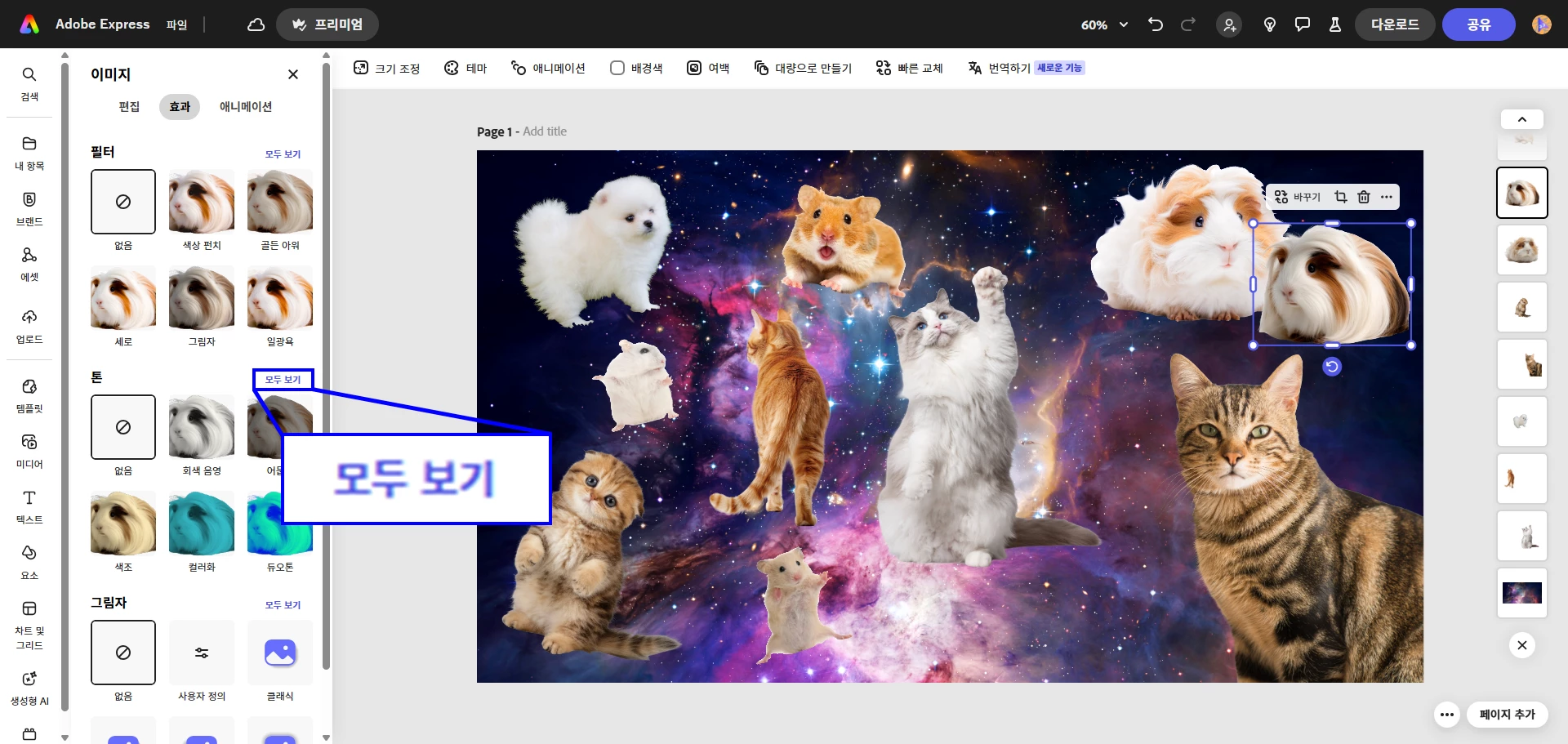
Task: Open 번역하기 translate feature
Action: click(x=1026, y=68)
